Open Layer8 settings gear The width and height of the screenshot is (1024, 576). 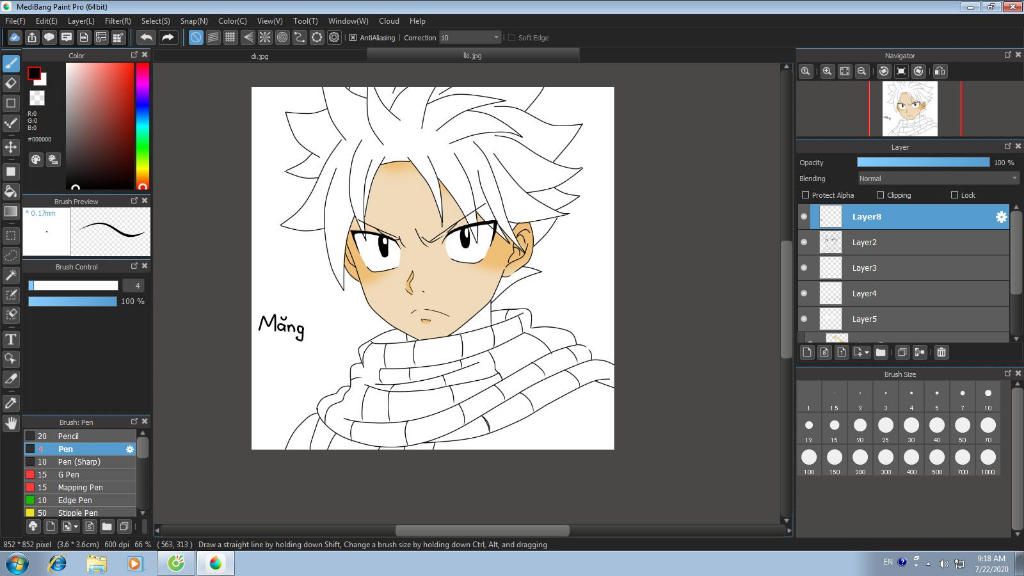(x=1001, y=217)
